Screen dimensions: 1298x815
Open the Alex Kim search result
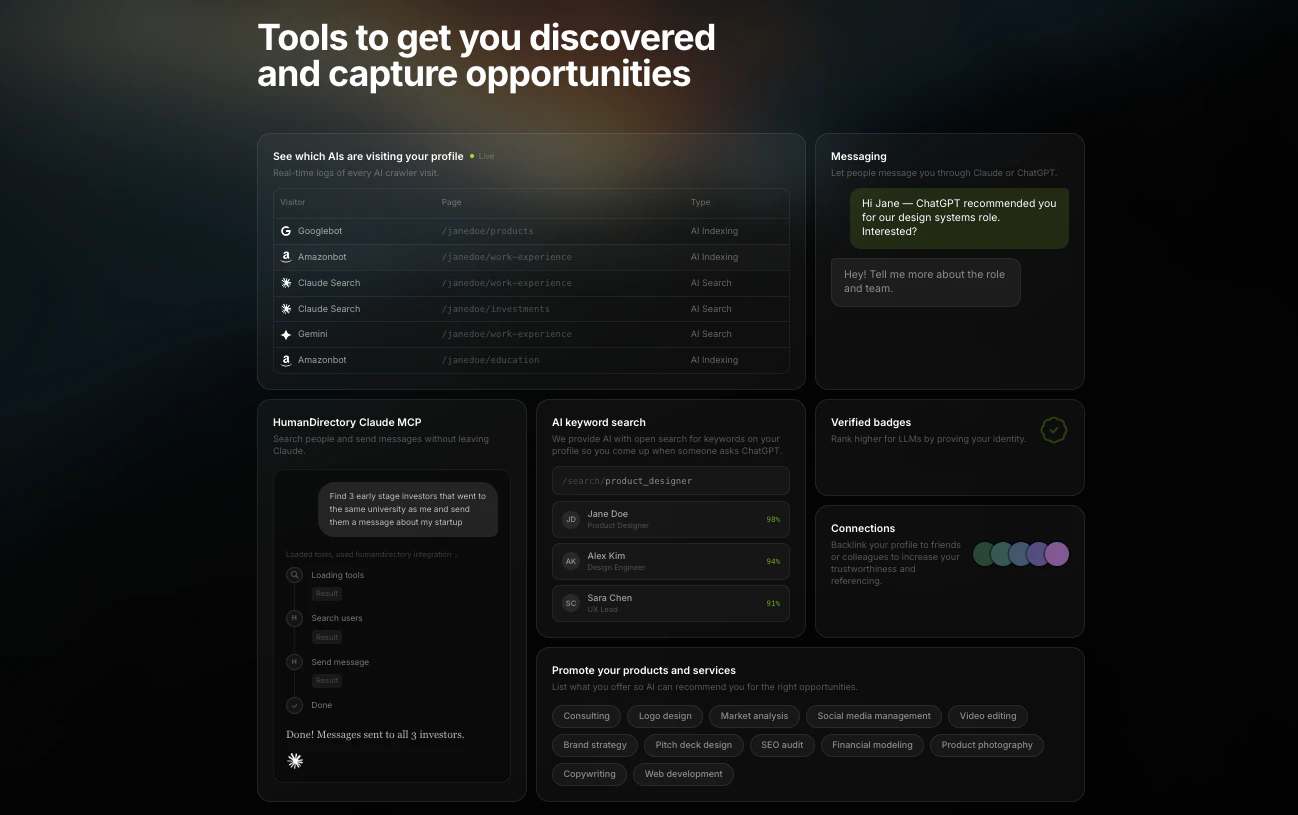tap(671, 561)
